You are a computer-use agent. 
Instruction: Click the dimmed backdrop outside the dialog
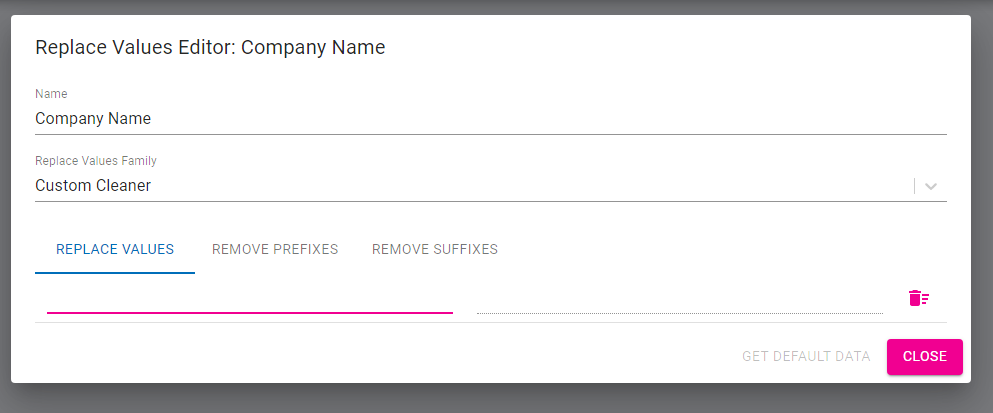(x=500, y=398)
